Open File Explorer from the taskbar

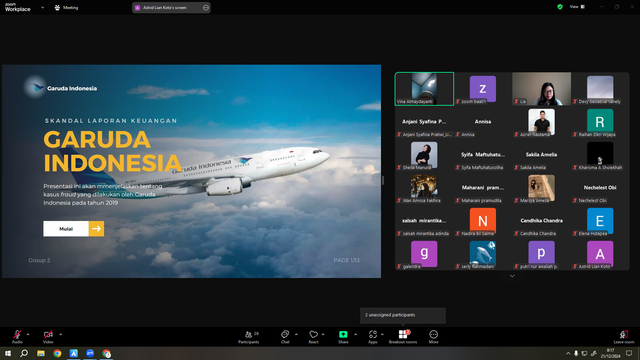click(41, 353)
